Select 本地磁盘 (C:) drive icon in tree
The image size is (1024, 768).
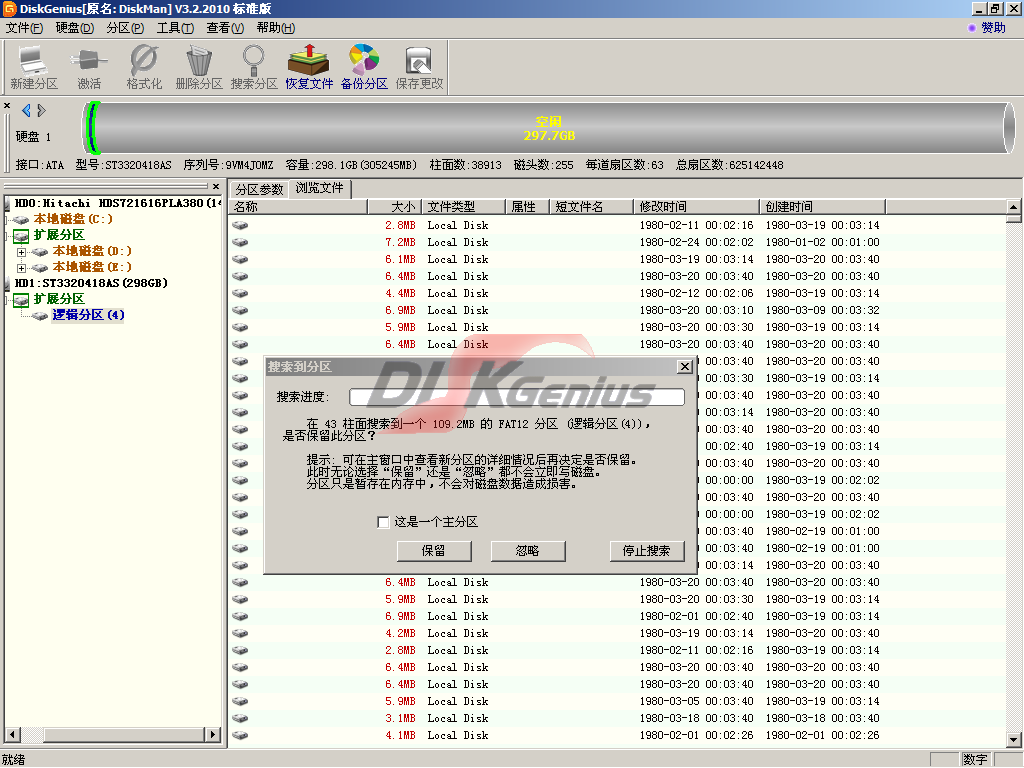pyautogui.click(x=22, y=219)
